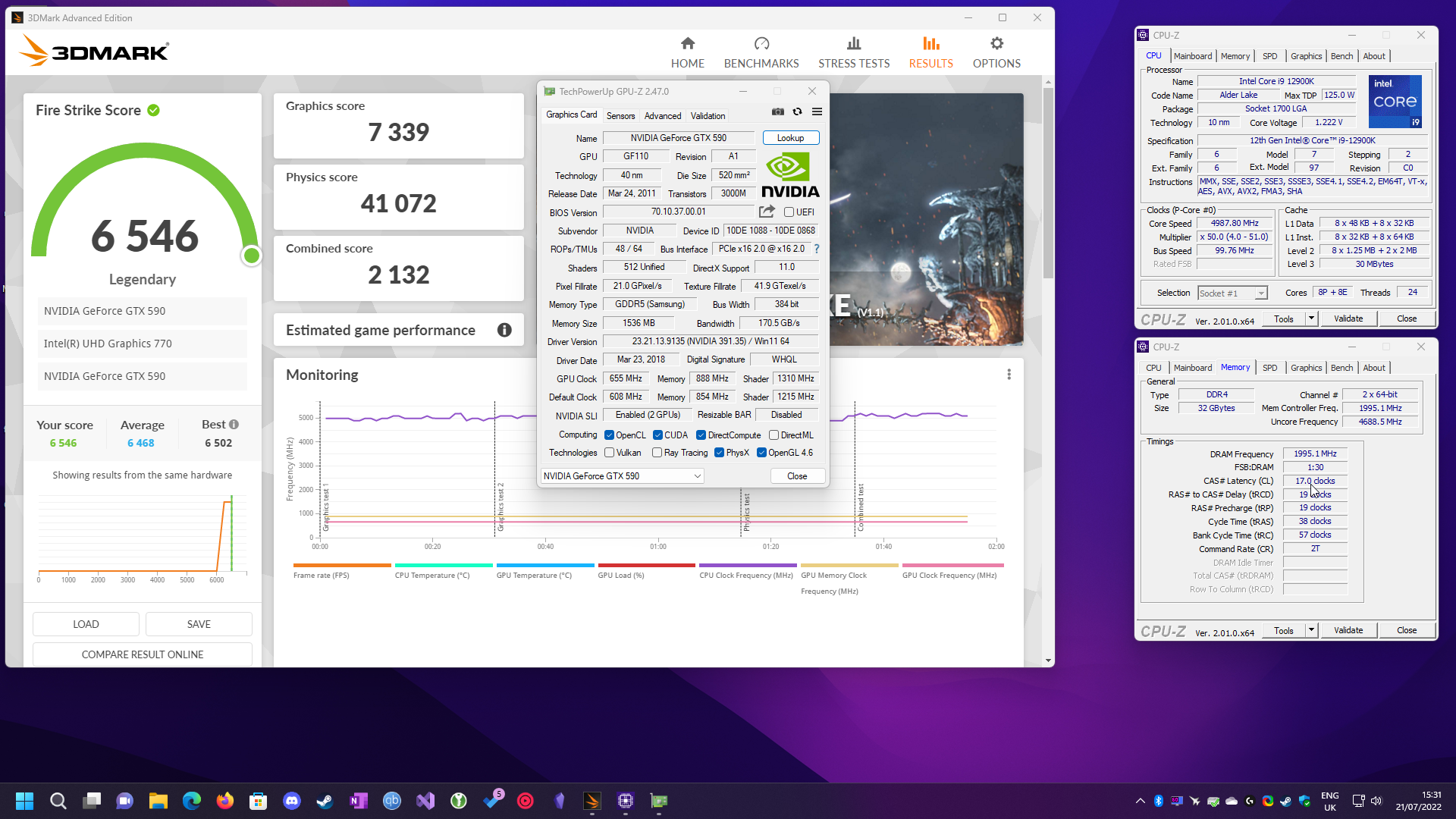Toggle the Ray Tracing checkbox
This screenshot has width=1456, height=819.
(657, 453)
